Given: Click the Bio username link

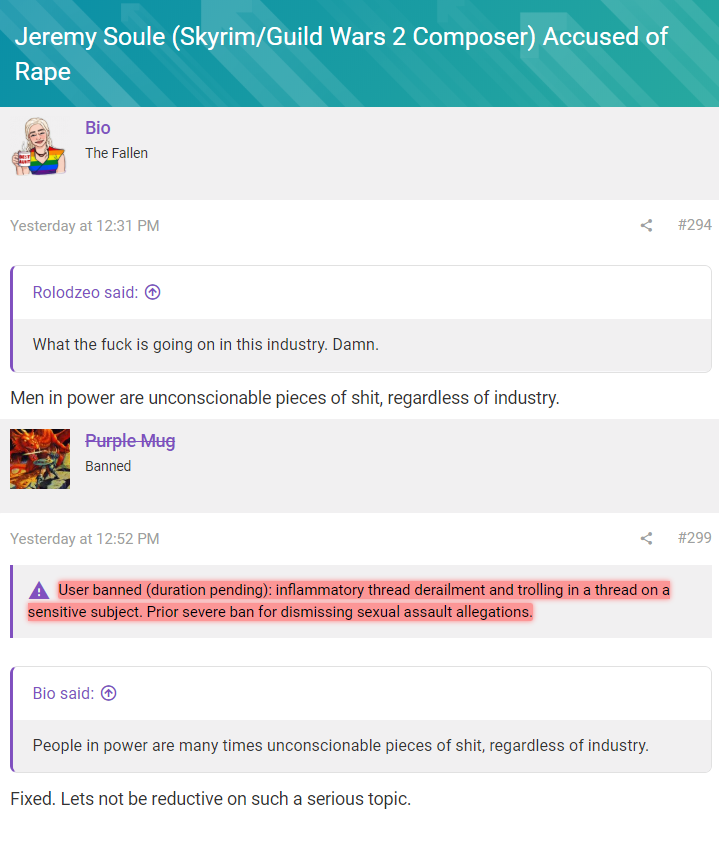Looking at the screenshot, I should click(x=98, y=128).
